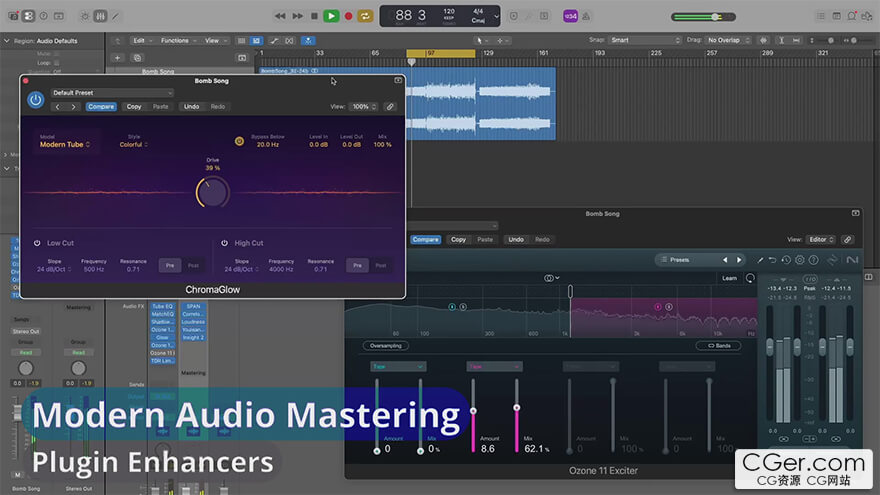Click the Oversampling button in Exciter
This screenshot has width=880, height=495.
(x=386, y=346)
